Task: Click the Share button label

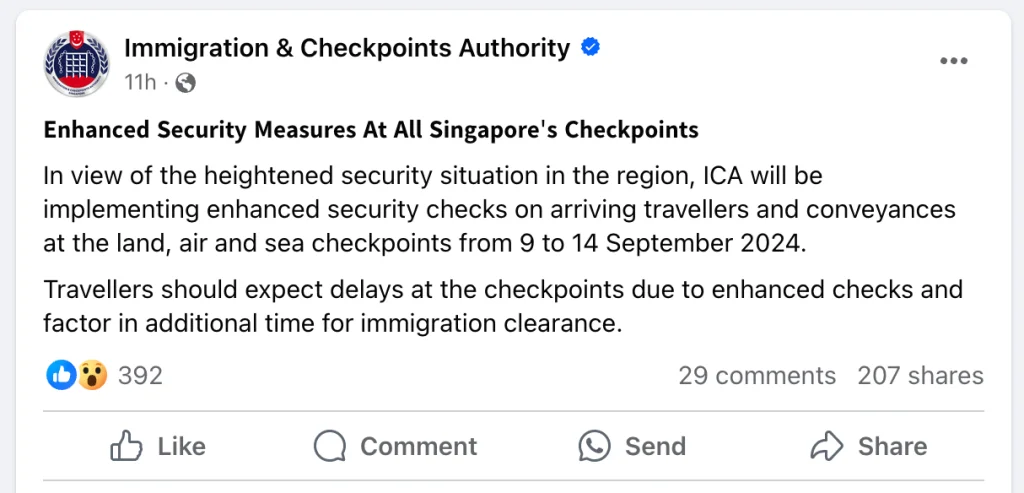Action: pos(892,447)
